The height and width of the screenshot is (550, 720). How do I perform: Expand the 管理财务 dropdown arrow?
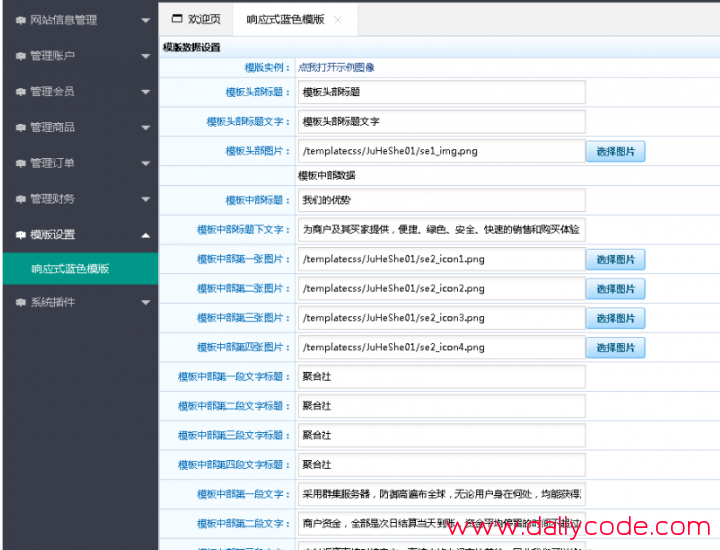point(145,199)
